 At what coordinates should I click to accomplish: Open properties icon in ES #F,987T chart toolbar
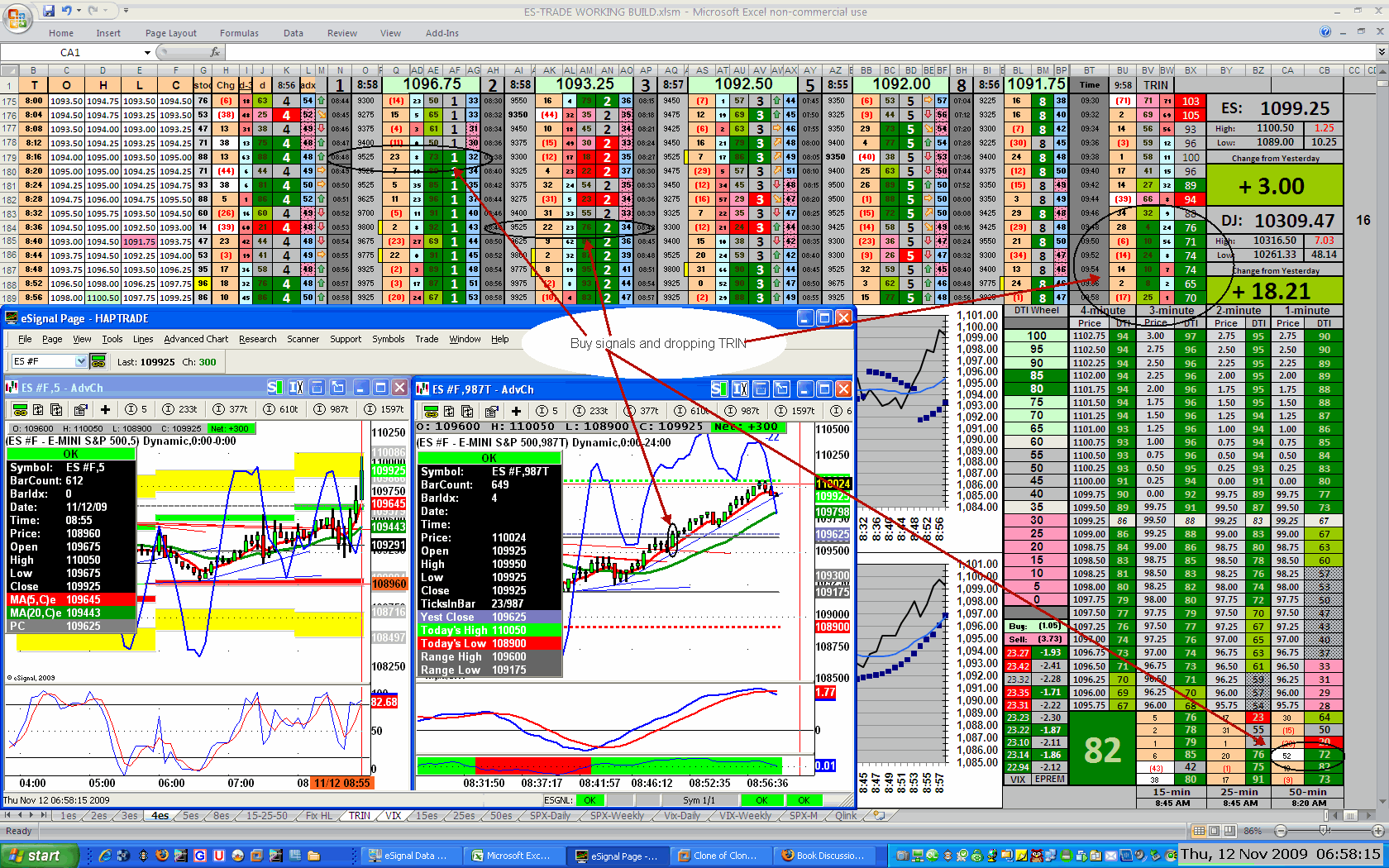pyautogui.click(x=492, y=411)
